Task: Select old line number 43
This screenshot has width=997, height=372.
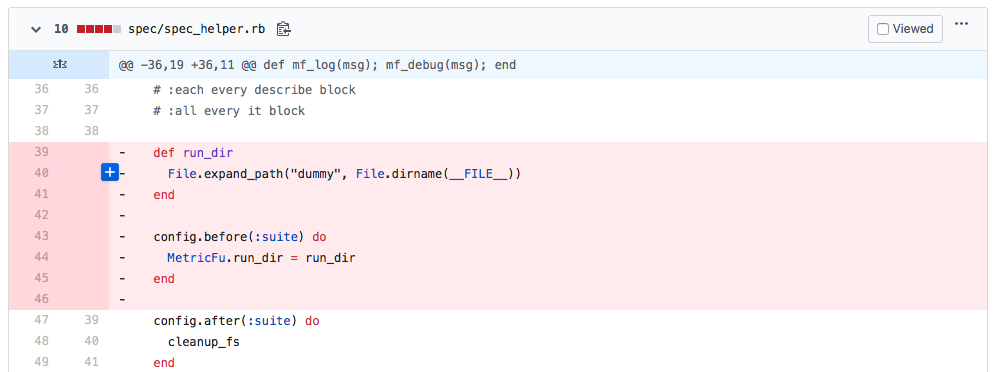Action: (x=41, y=236)
